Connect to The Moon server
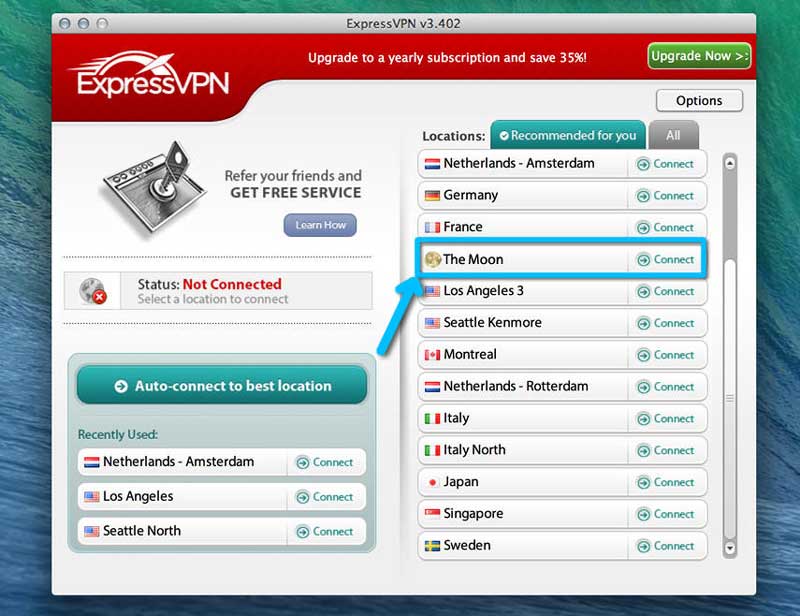 point(667,260)
